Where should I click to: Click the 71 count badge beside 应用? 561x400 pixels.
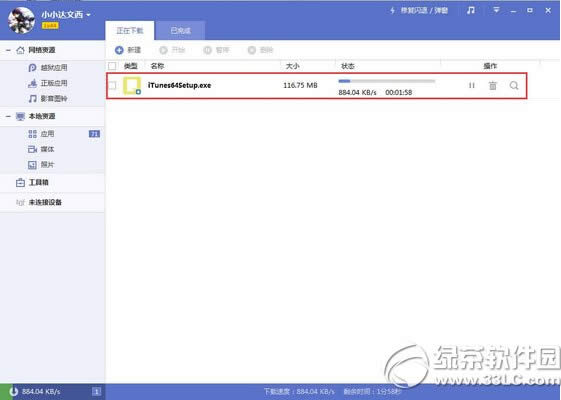(94, 134)
